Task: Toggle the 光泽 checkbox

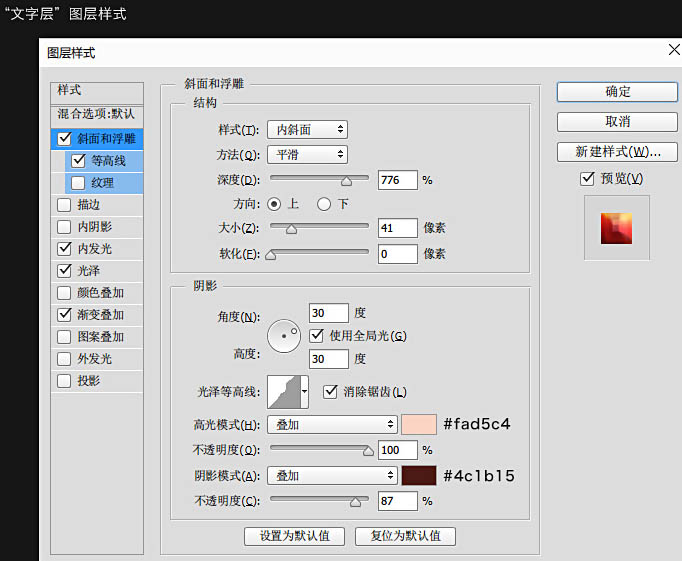Action: coord(64,270)
